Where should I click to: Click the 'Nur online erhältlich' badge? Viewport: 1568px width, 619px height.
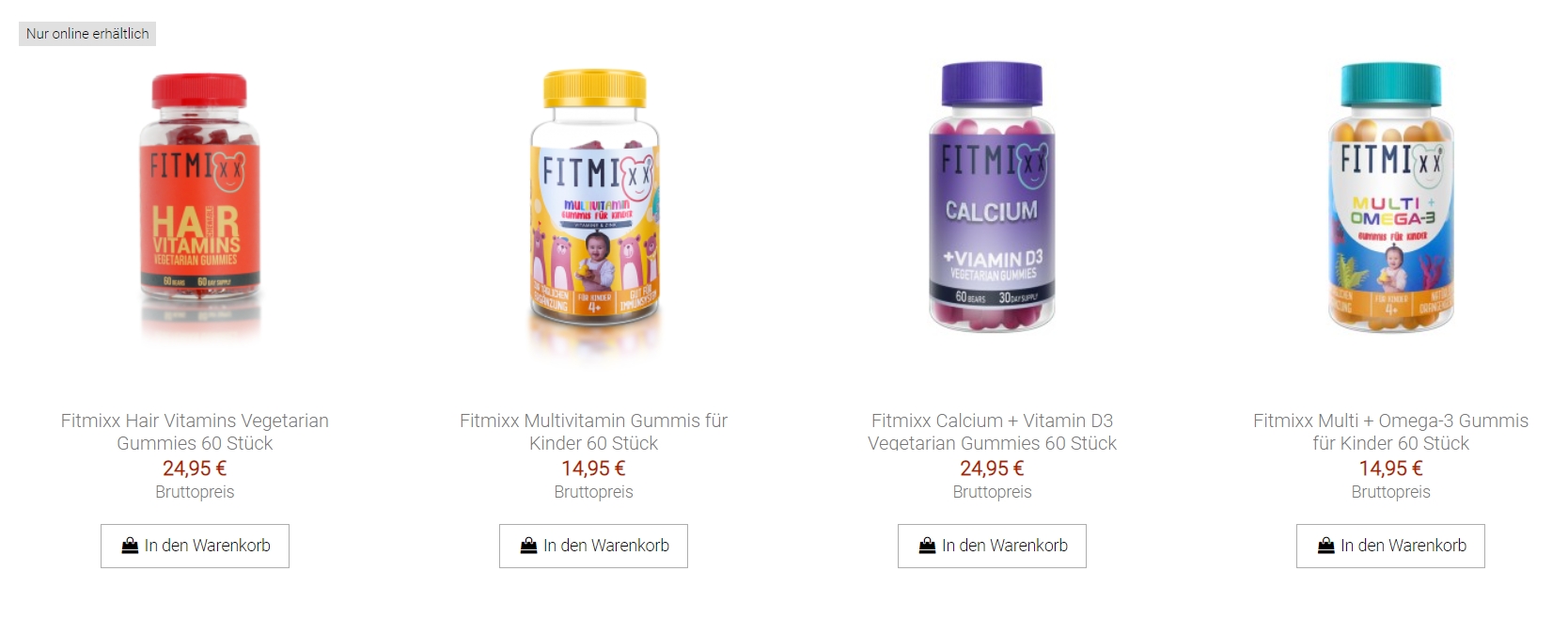click(87, 34)
